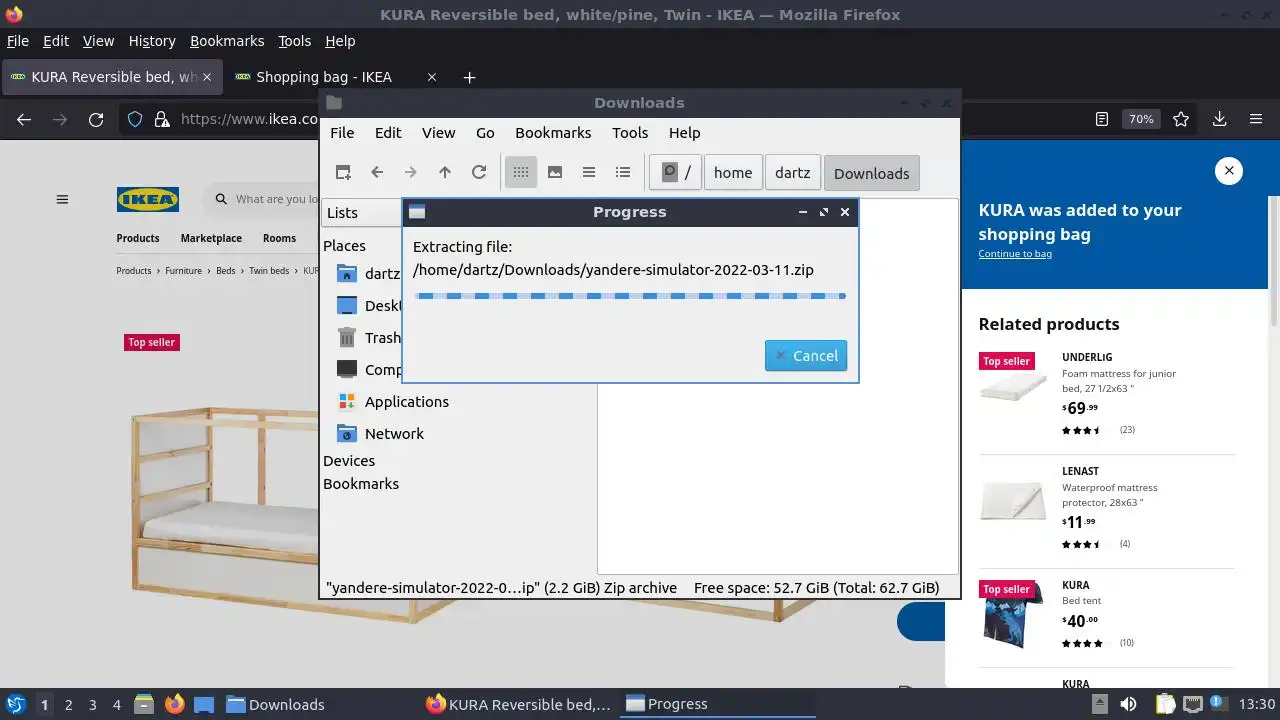
Task: Switch to Shopping bag - IKEA tab
Action: click(324, 77)
